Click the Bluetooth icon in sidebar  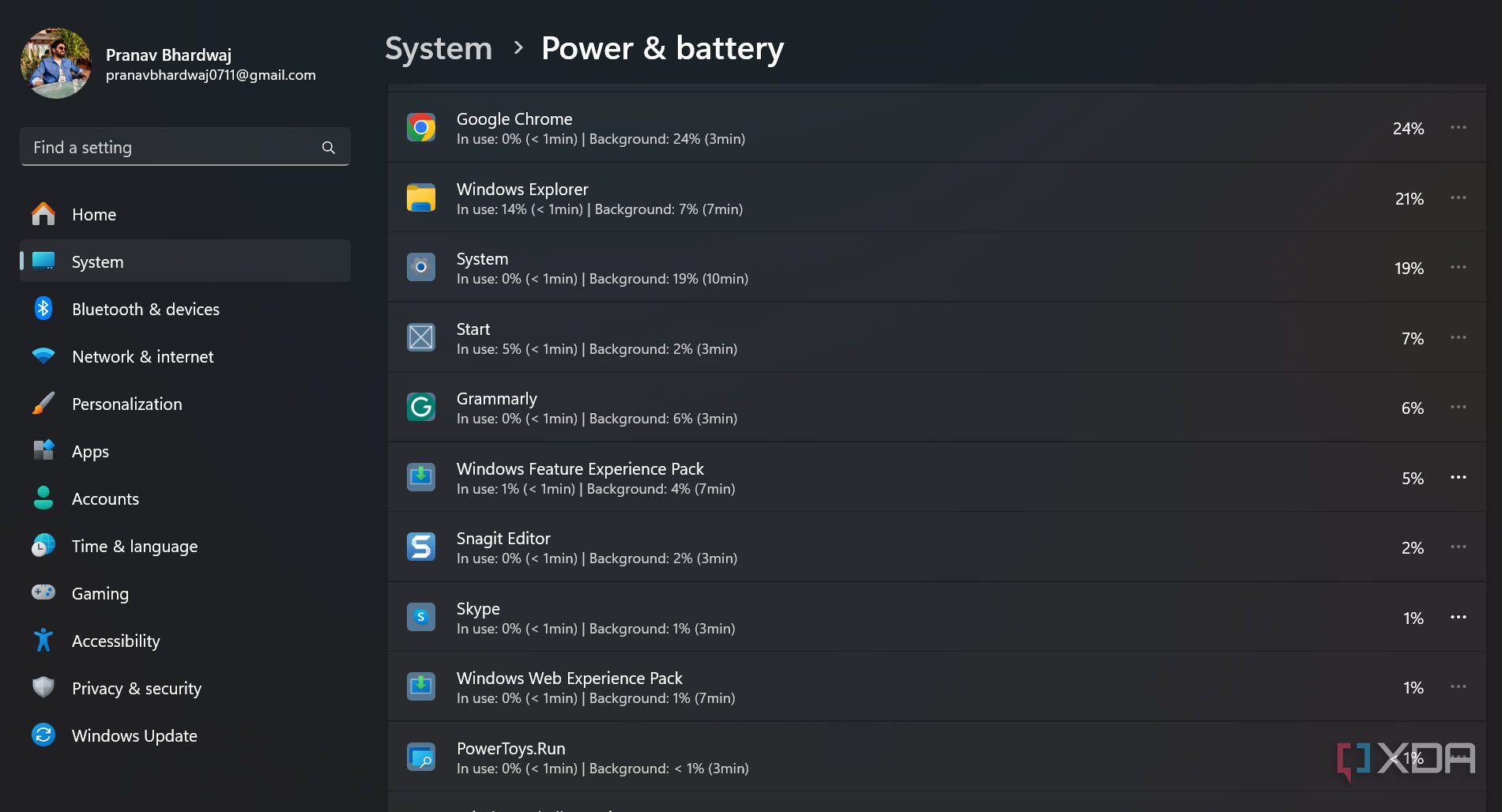pos(43,308)
